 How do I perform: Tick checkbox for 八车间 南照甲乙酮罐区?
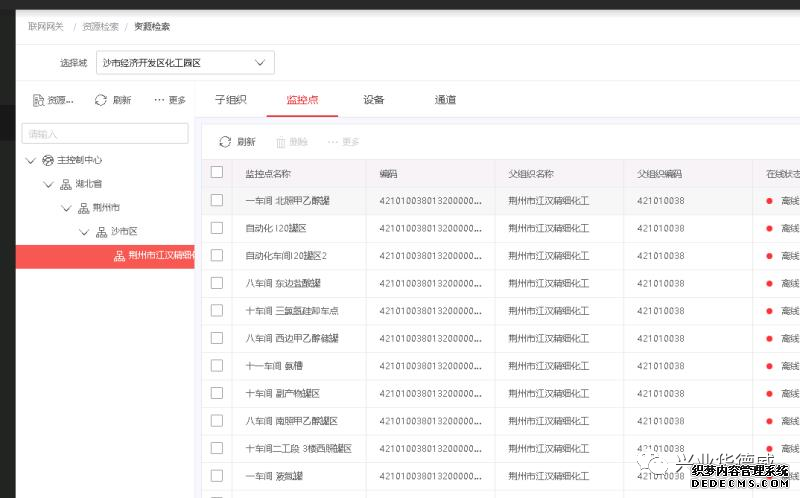pyautogui.click(x=217, y=420)
